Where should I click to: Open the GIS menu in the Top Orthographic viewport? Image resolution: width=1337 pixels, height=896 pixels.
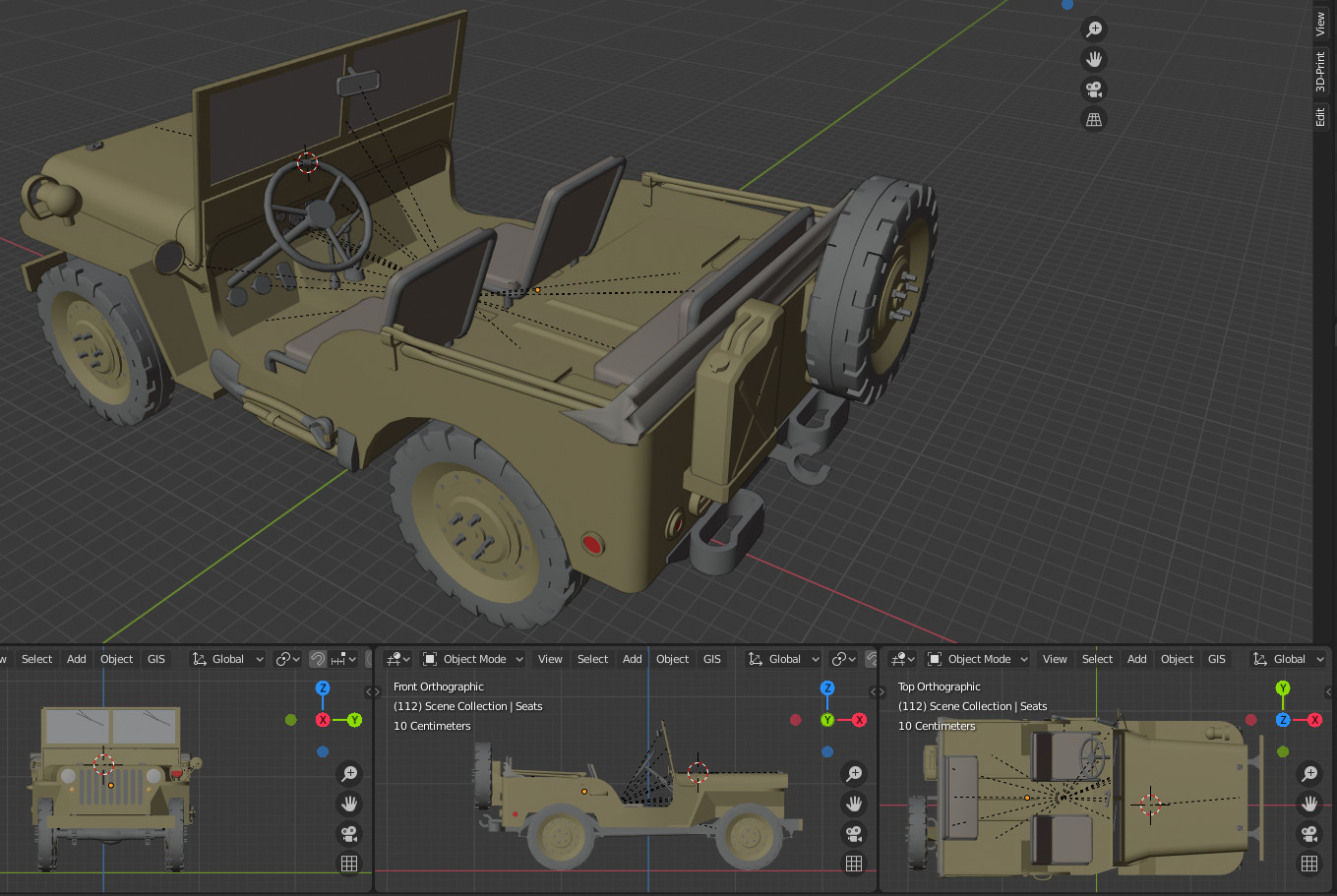coord(1217,659)
